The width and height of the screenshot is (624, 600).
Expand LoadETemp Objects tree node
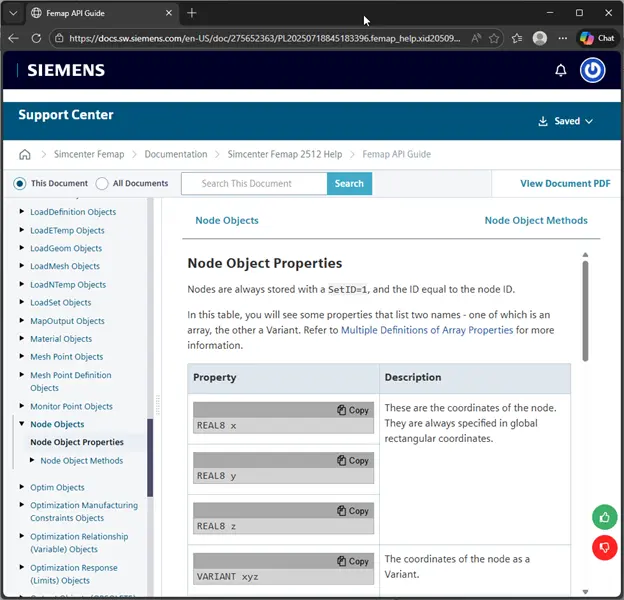point(22,230)
